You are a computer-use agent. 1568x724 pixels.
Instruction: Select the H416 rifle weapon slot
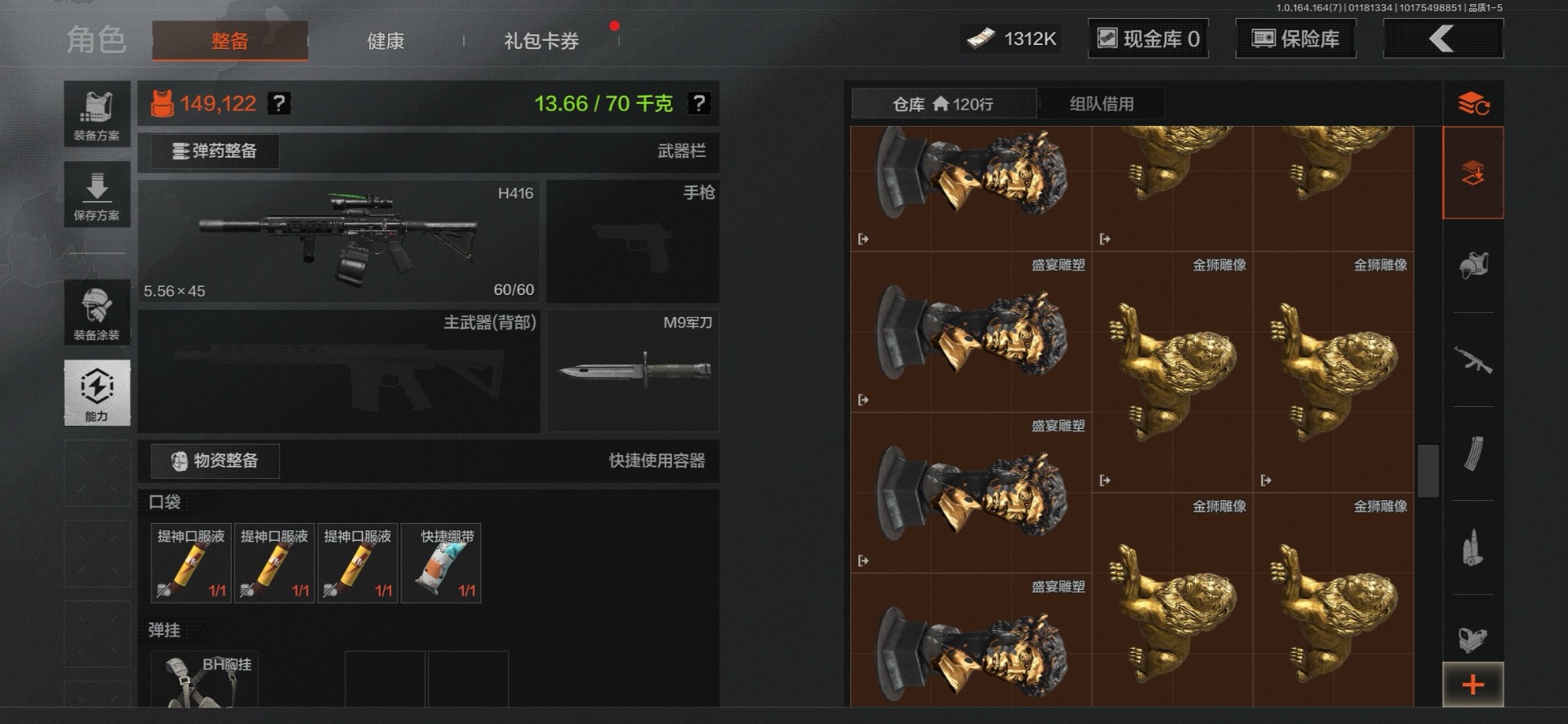point(339,241)
